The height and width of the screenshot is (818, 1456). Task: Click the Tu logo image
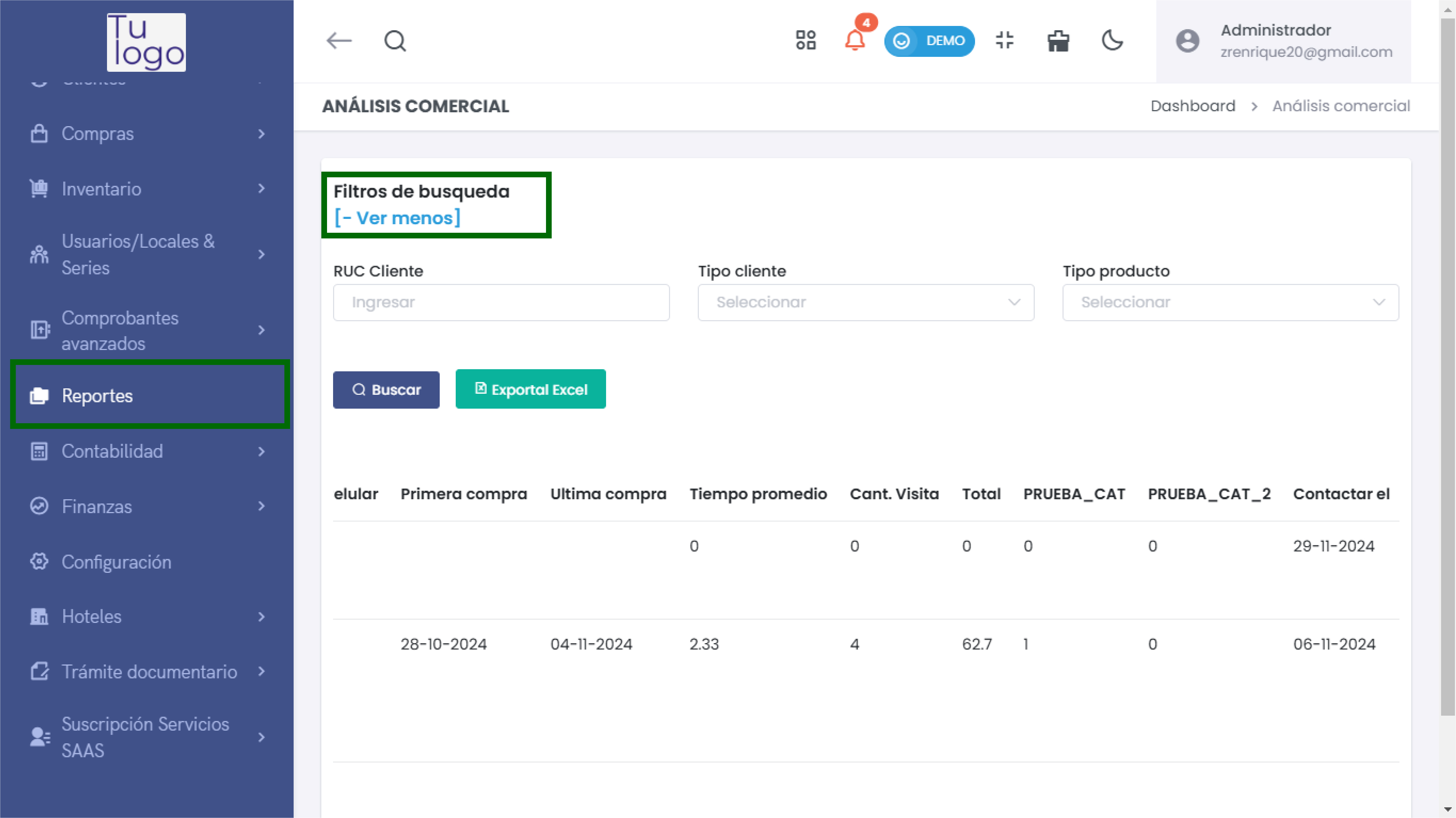[146, 42]
